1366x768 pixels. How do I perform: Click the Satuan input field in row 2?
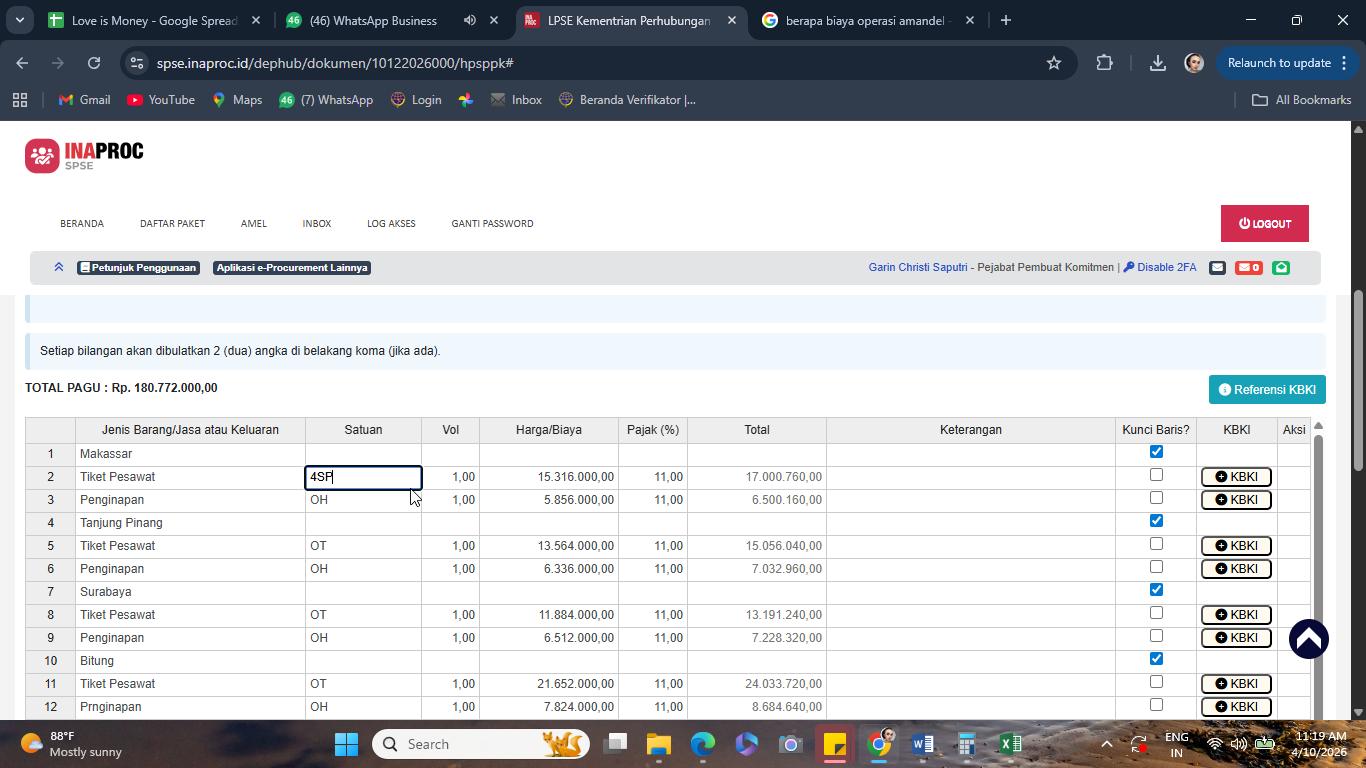point(363,477)
